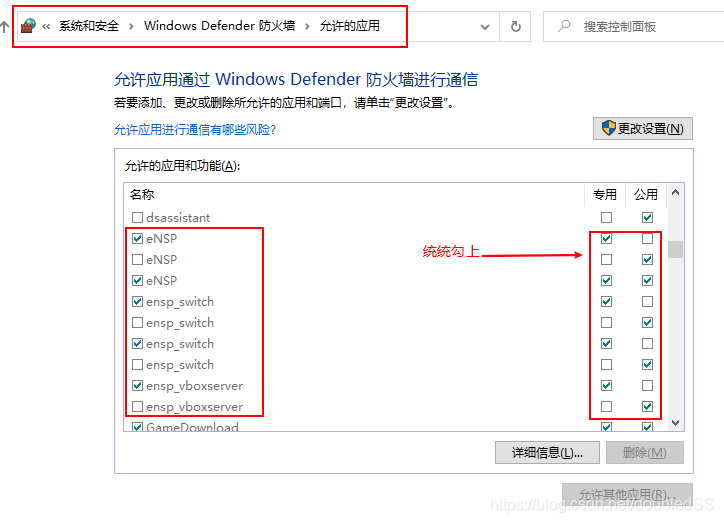
Task: Click the list scrollbar down arrow
Action: [676, 422]
